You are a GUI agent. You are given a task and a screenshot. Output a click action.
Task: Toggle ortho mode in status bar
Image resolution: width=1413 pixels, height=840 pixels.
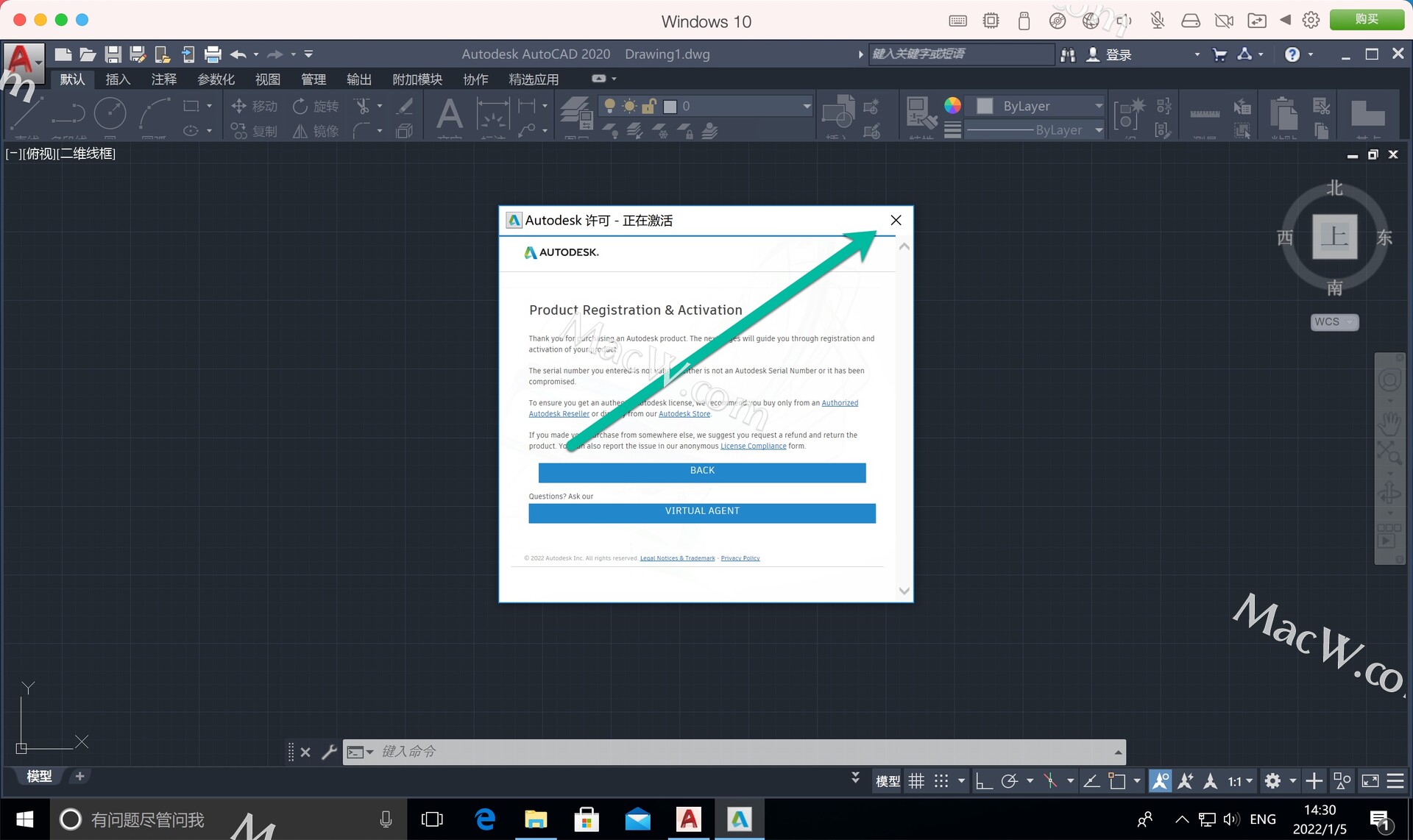tap(983, 781)
